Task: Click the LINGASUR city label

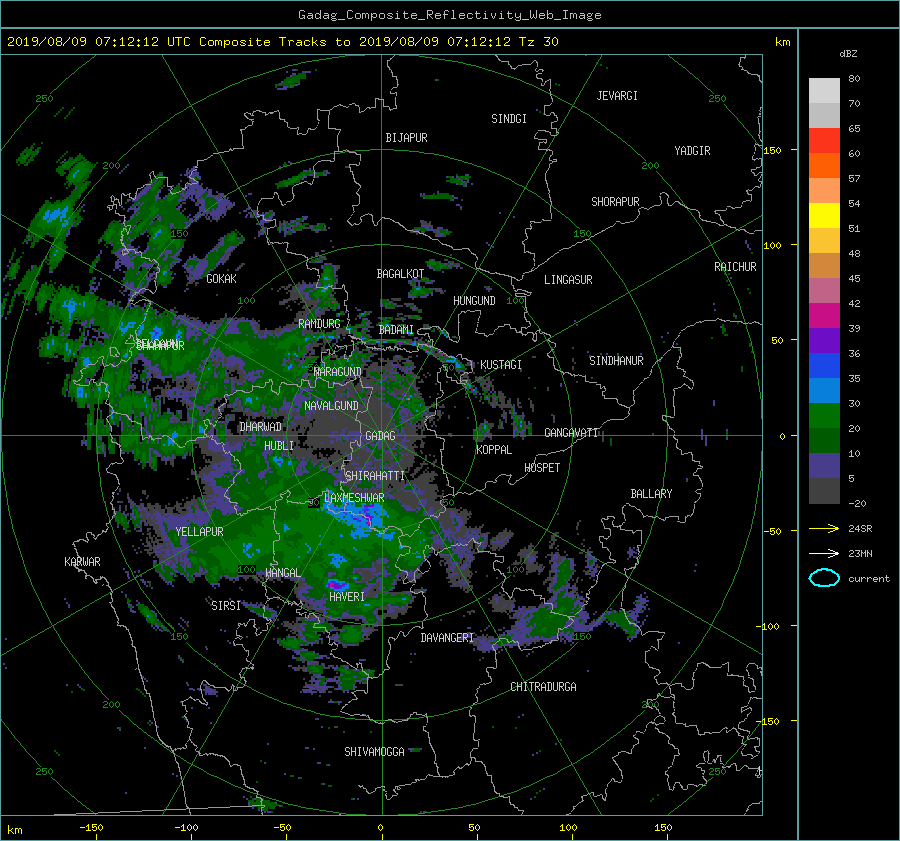Action: click(568, 280)
